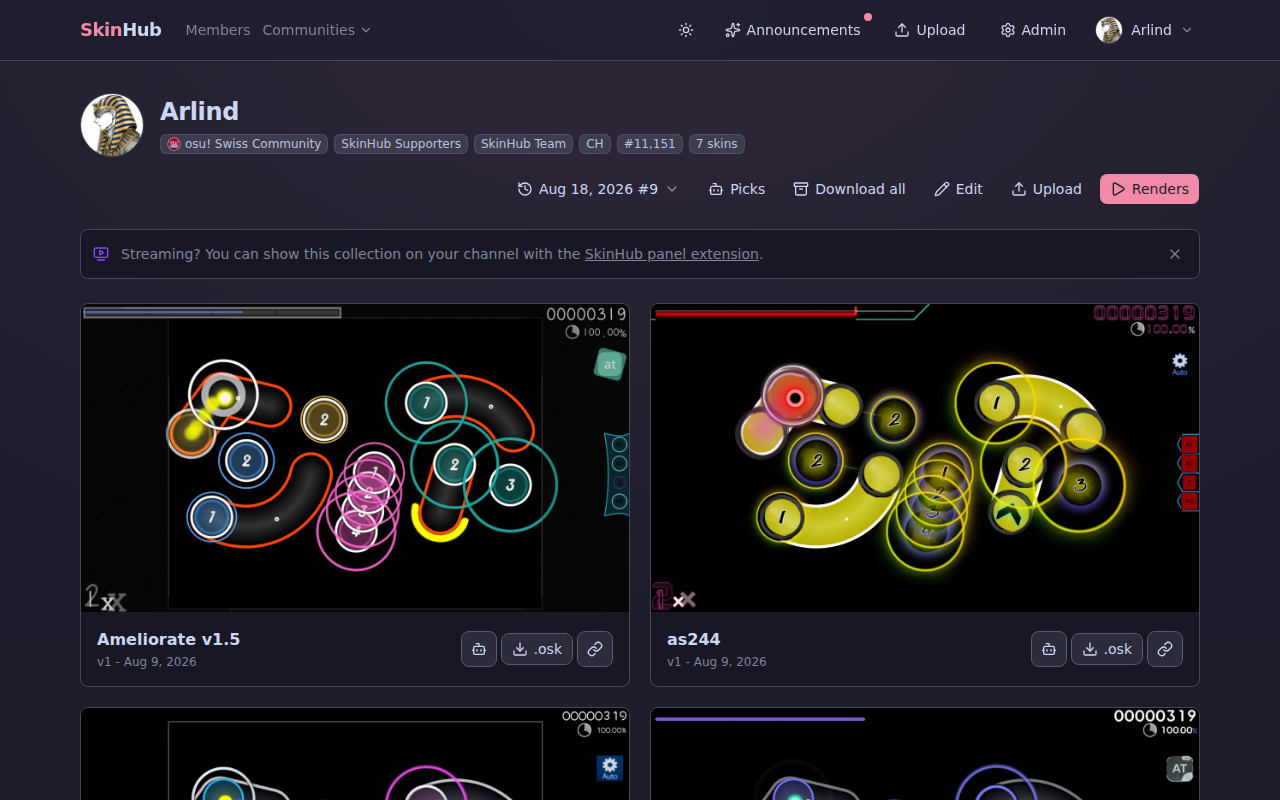
Task: Click the v1 - Aug 9, 2026 text under Ameliorate
Action: pos(147,662)
